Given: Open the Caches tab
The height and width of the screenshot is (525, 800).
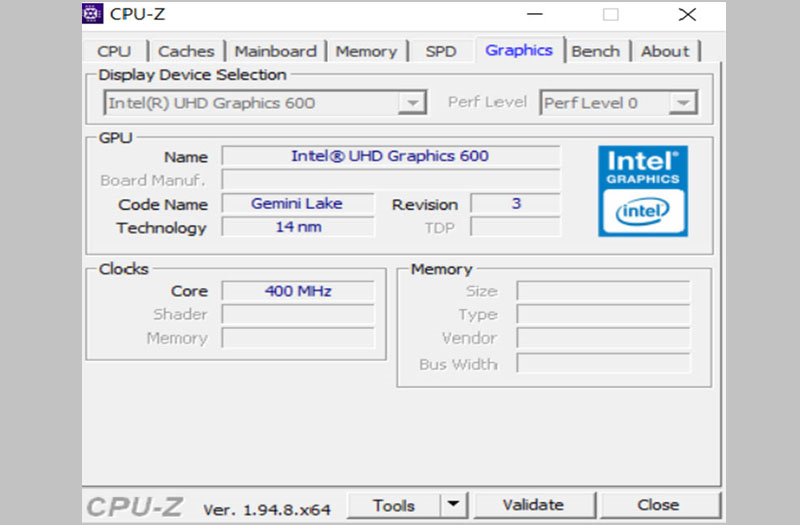Looking at the screenshot, I should pyautogui.click(x=186, y=51).
